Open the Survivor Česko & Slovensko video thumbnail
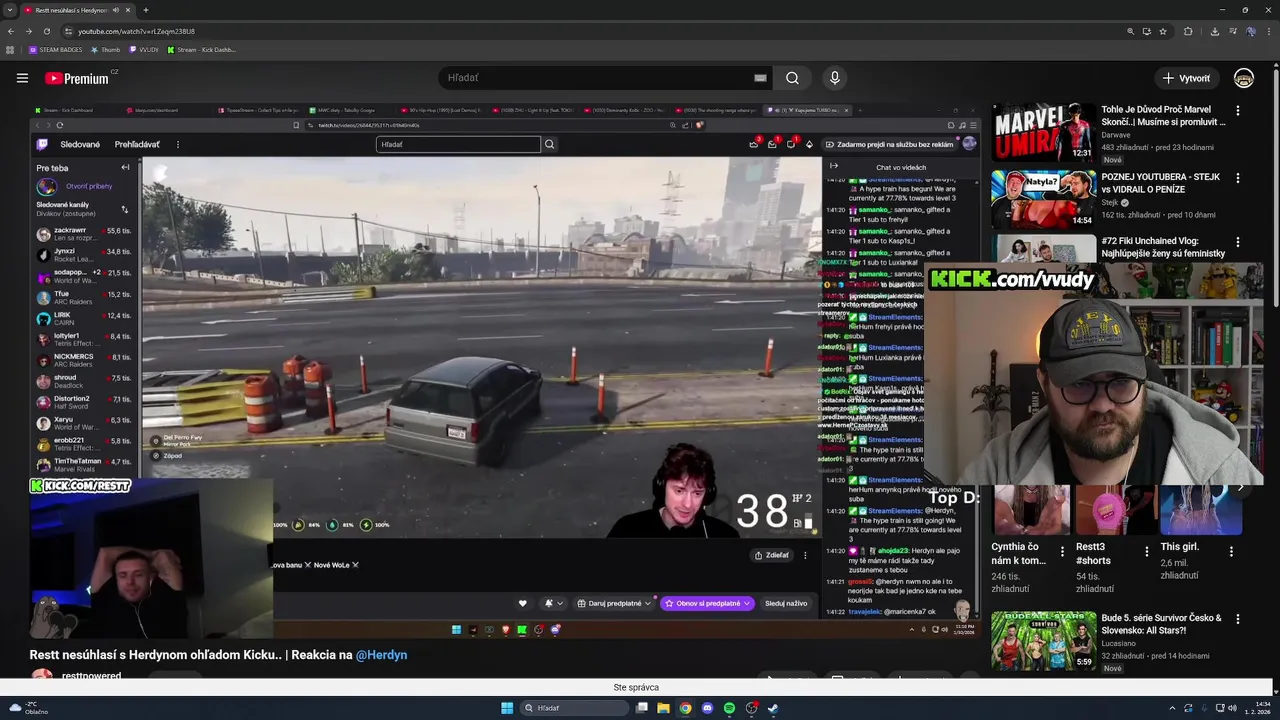Viewport: 1280px width, 720px height. pyautogui.click(x=1043, y=640)
